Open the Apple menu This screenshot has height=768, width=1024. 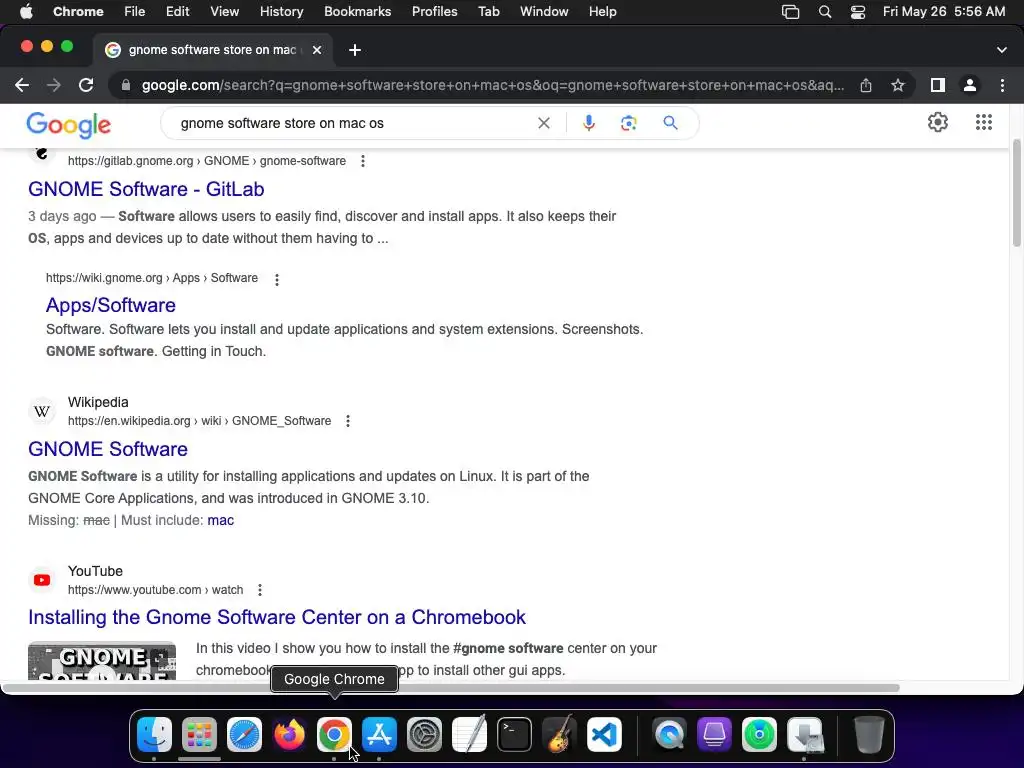(x=26, y=12)
